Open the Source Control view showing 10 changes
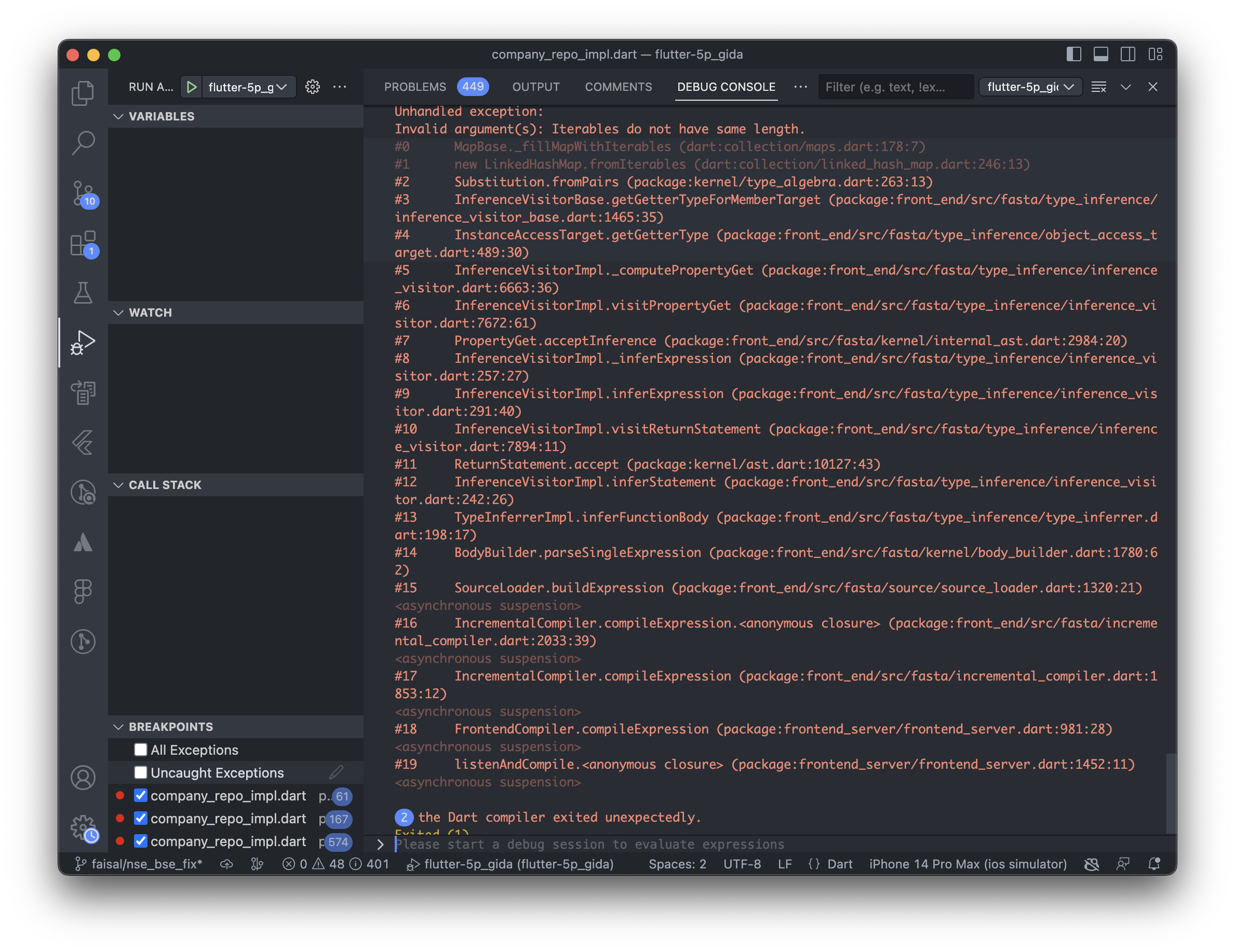This screenshot has width=1235, height=952. pyautogui.click(x=83, y=193)
